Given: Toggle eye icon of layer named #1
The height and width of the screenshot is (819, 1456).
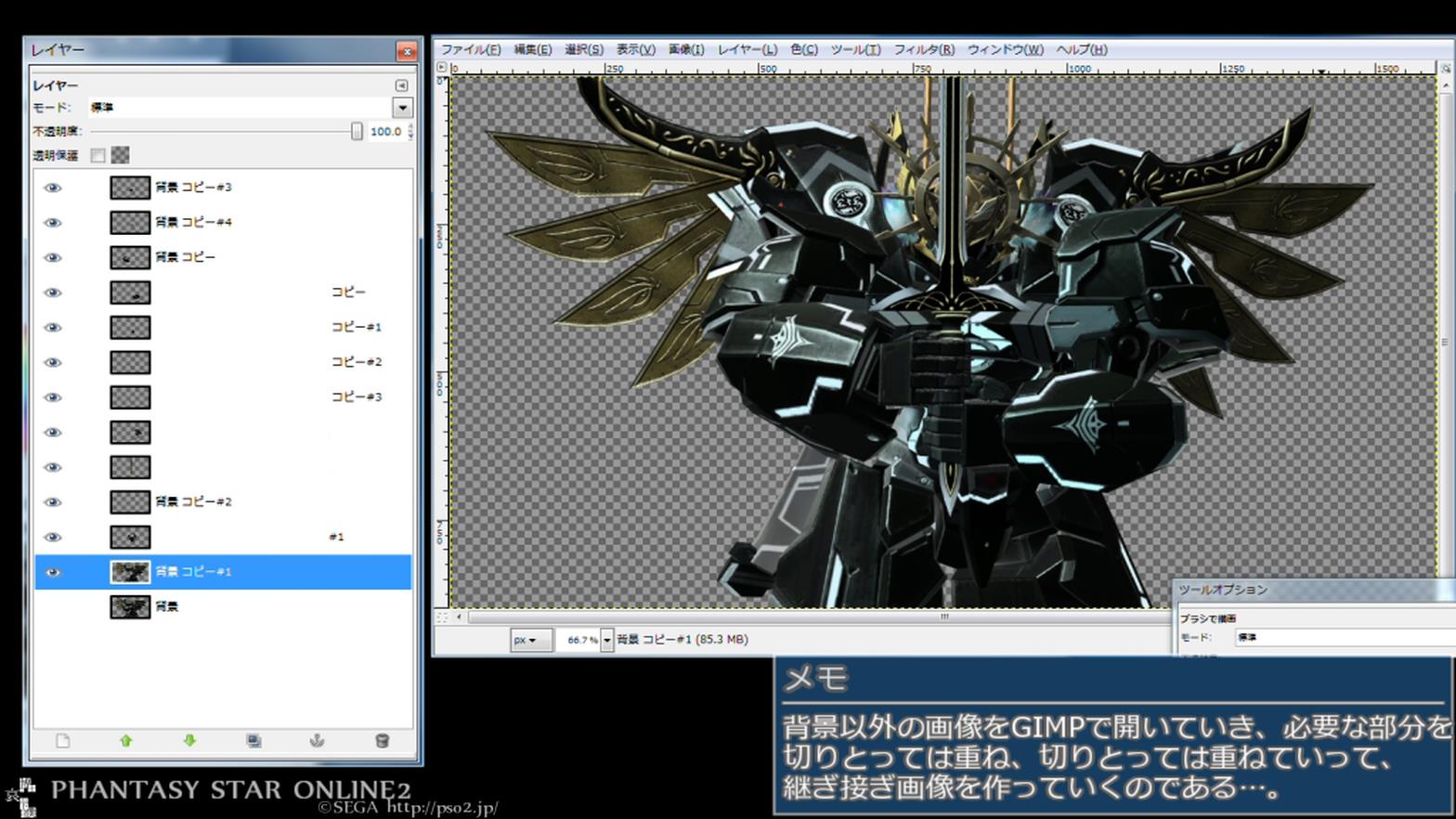Looking at the screenshot, I should pyautogui.click(x=53, y=538).
